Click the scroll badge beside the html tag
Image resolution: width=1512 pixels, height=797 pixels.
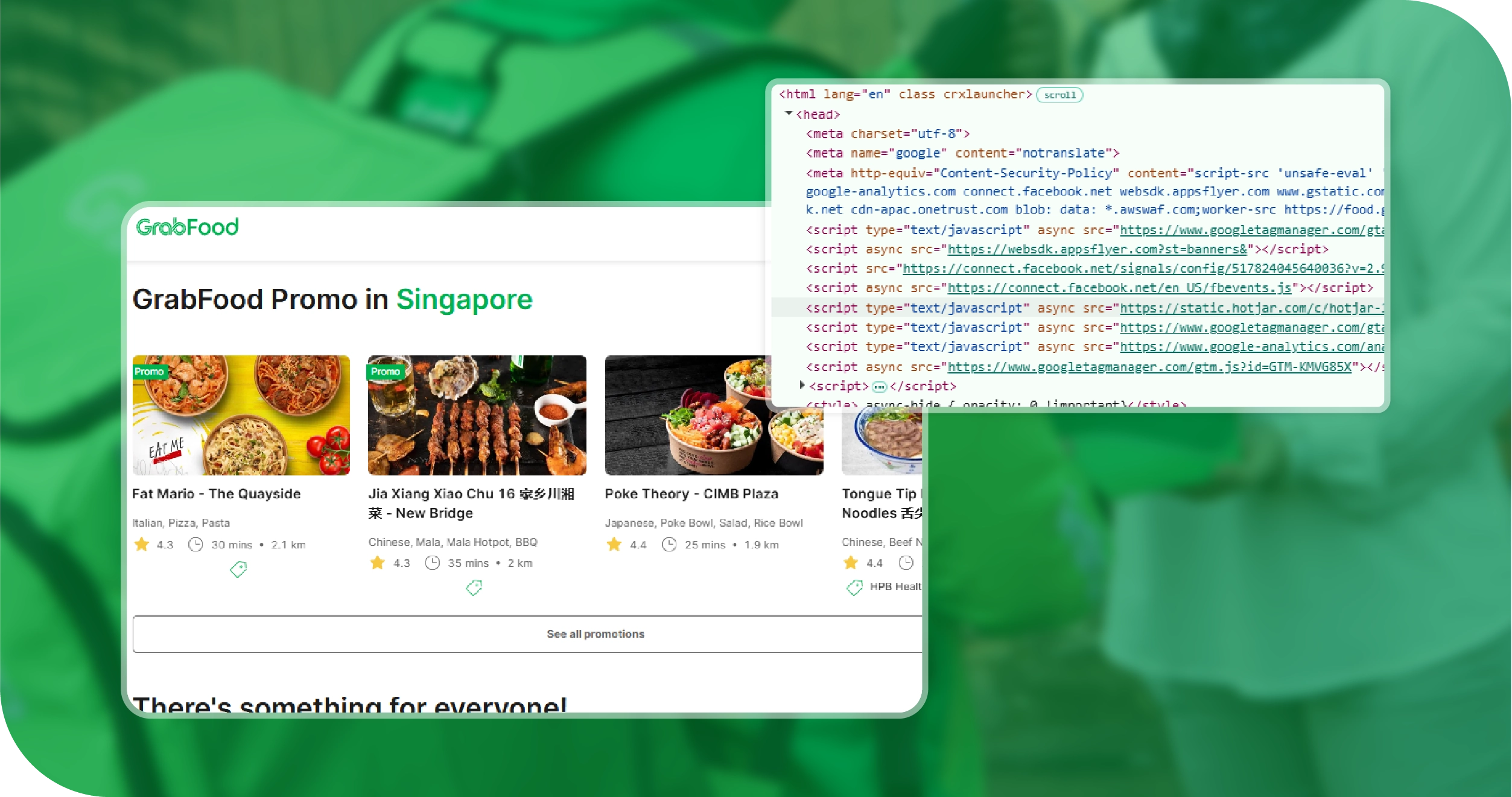[x=1060, y=95]
